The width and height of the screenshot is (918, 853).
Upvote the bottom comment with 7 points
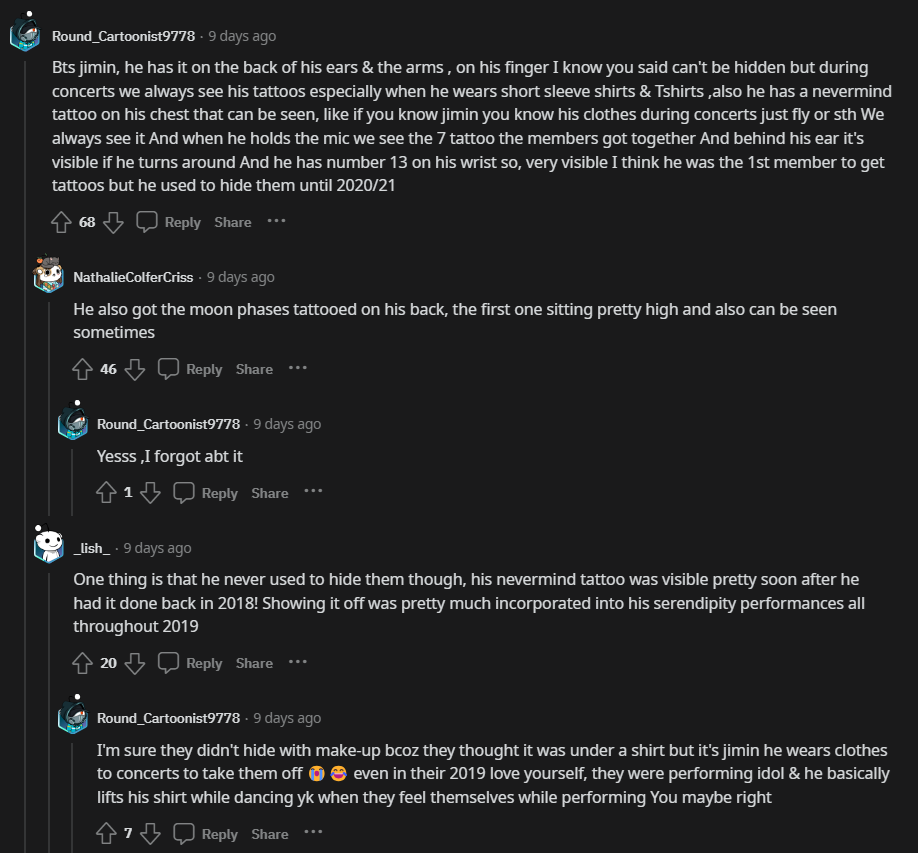tap(107, 834)
